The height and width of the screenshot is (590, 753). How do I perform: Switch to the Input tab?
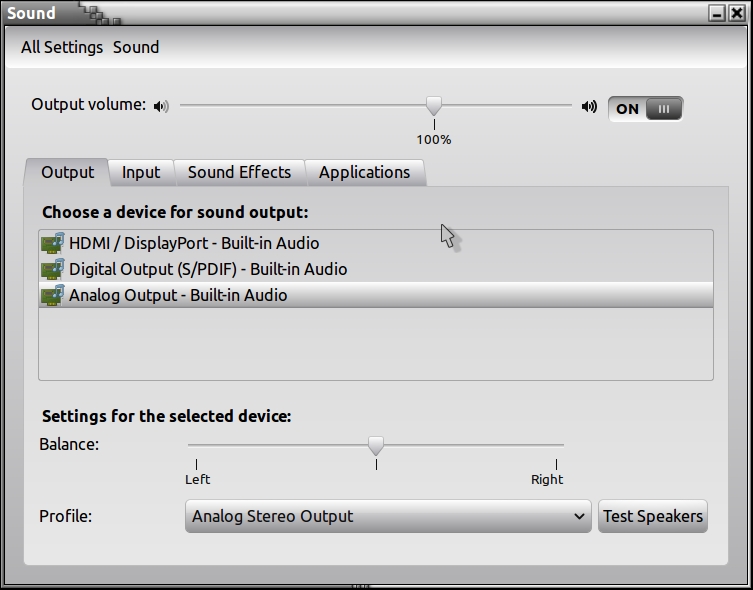[x=141, y=172]
